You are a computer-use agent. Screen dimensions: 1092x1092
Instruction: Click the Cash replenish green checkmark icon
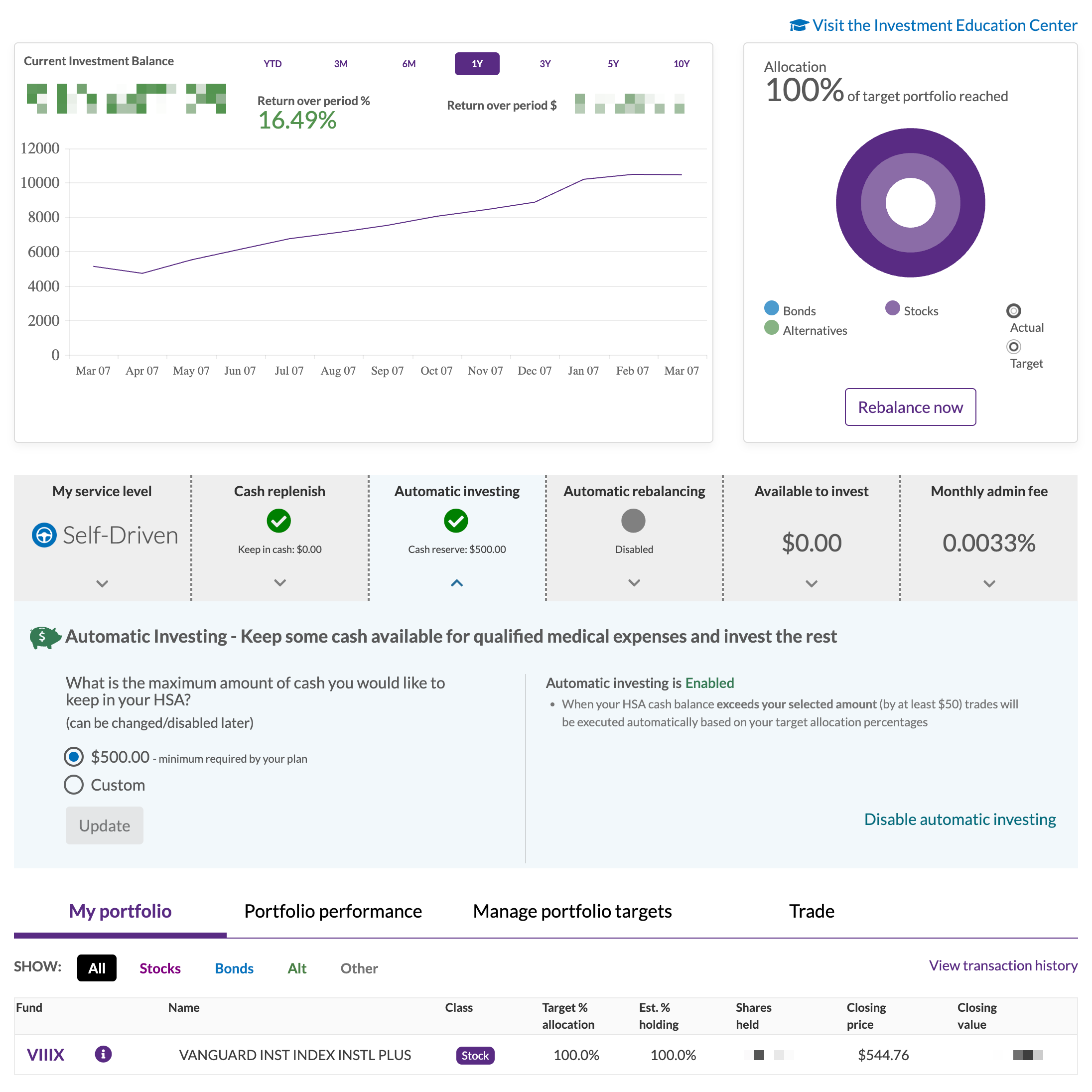point(279,521)
